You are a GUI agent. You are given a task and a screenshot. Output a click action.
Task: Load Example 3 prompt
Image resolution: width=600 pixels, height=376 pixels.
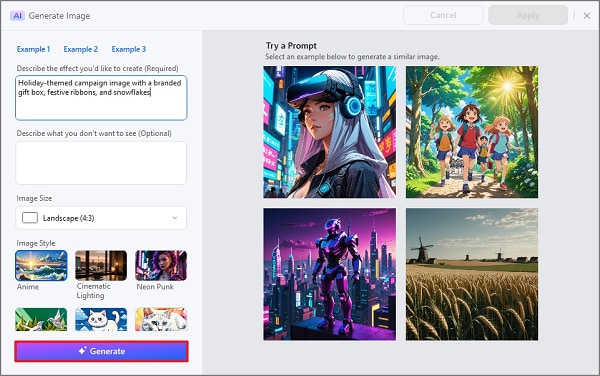[129, 49]
